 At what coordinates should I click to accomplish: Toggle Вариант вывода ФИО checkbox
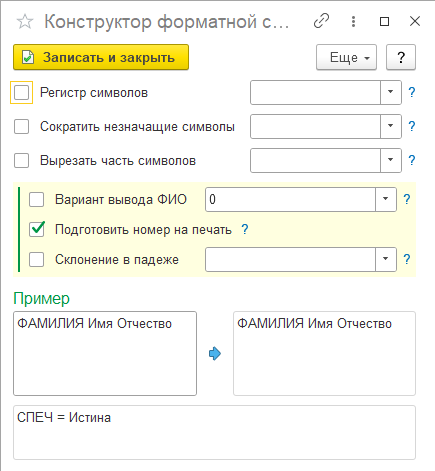[x=36, y=199]
